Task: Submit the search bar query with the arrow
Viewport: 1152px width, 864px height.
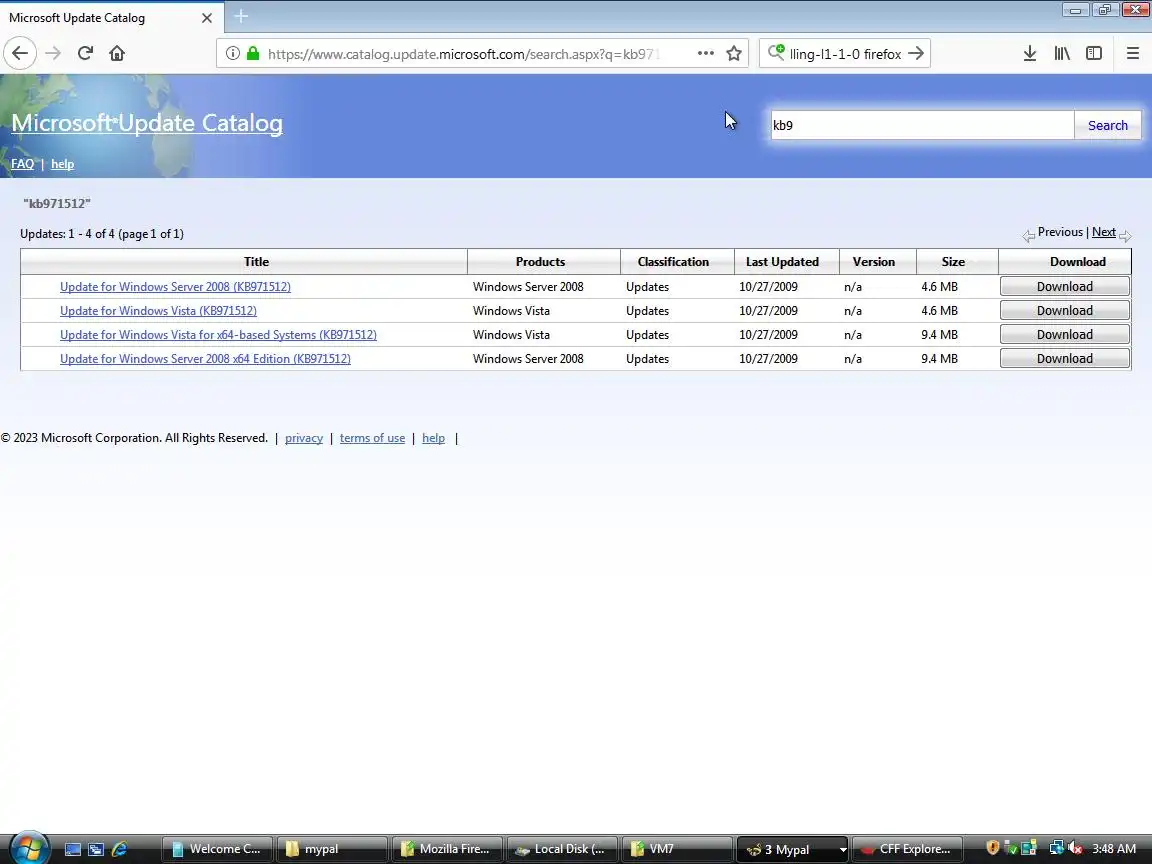Action: coord(915,53)
